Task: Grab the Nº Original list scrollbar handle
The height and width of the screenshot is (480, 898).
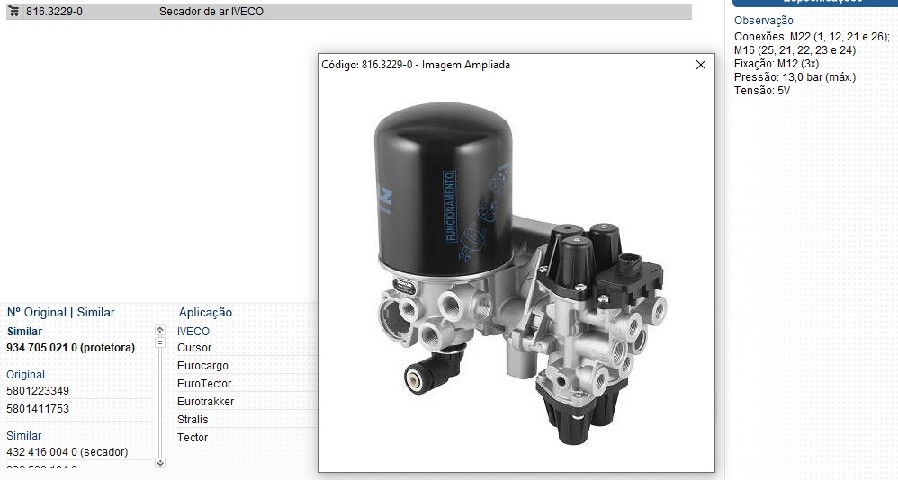Action: 161,343
